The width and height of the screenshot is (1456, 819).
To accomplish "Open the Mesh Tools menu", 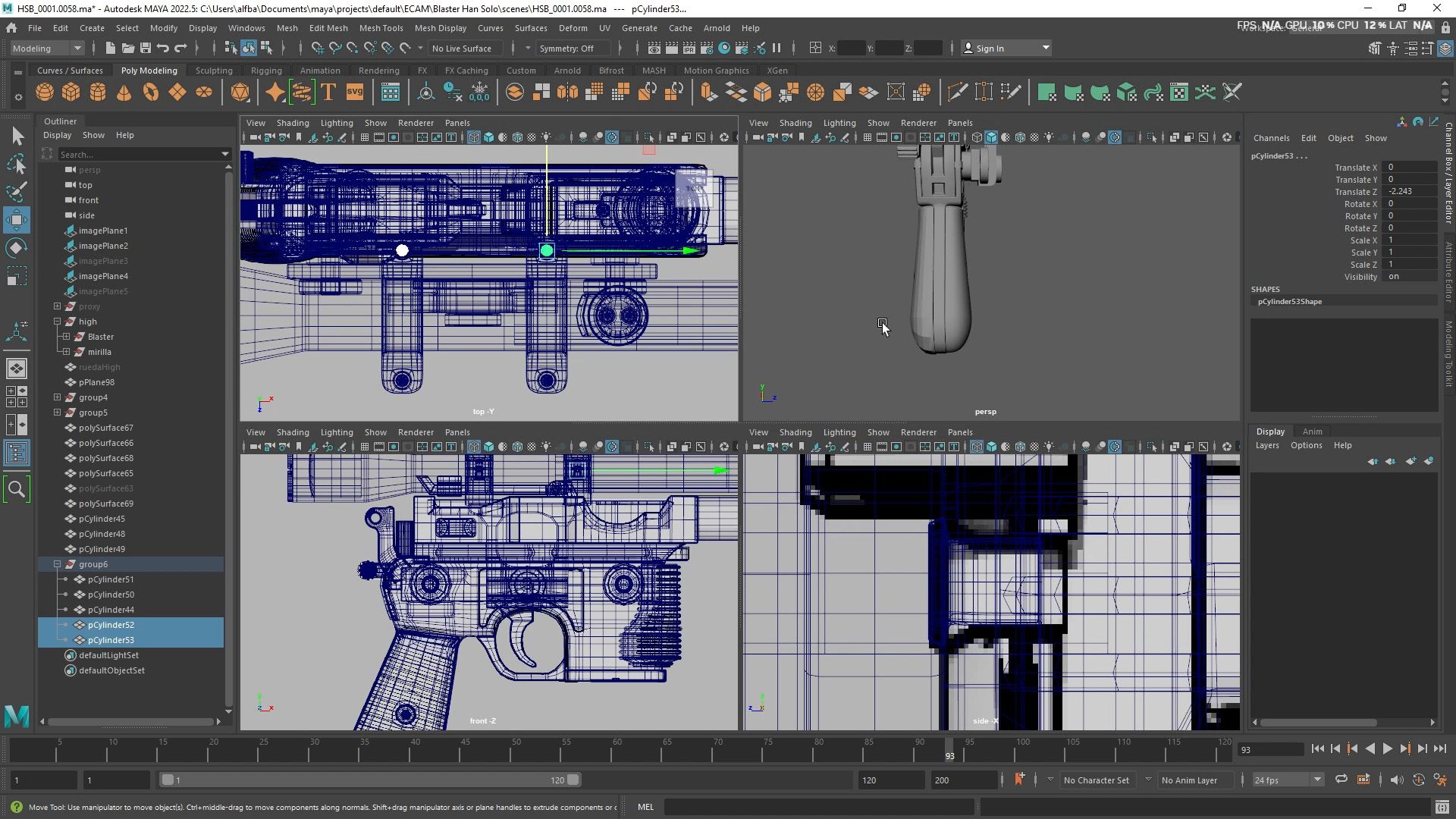I will pos(381,28).
